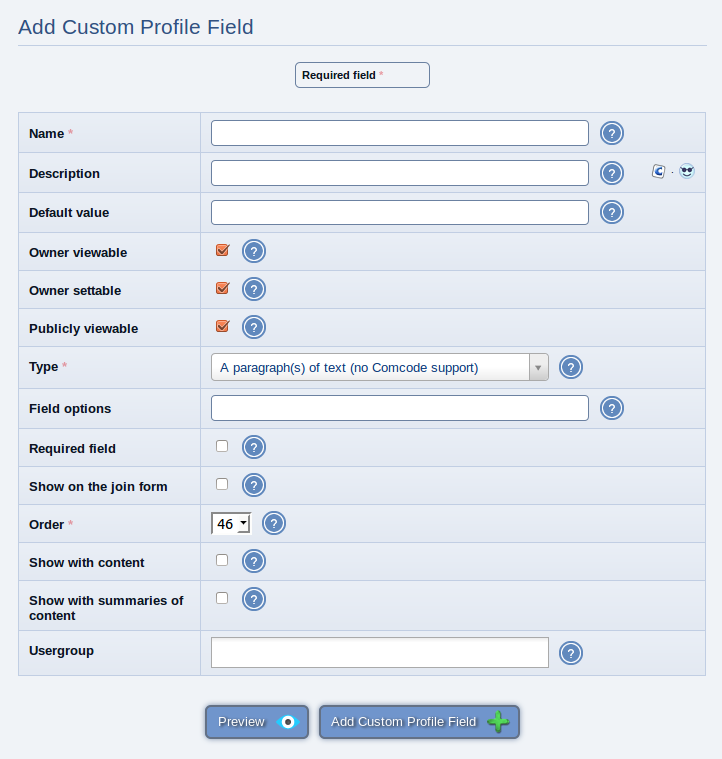
Task: Click help icon for Owner viewable
Action: [x=254, y=251]
